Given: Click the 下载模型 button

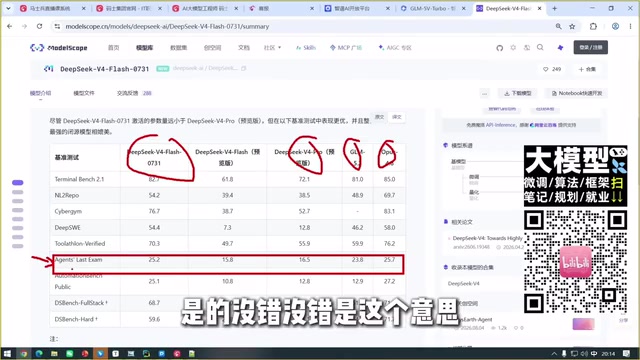Looking at the screenshot, I should (517, 93).
